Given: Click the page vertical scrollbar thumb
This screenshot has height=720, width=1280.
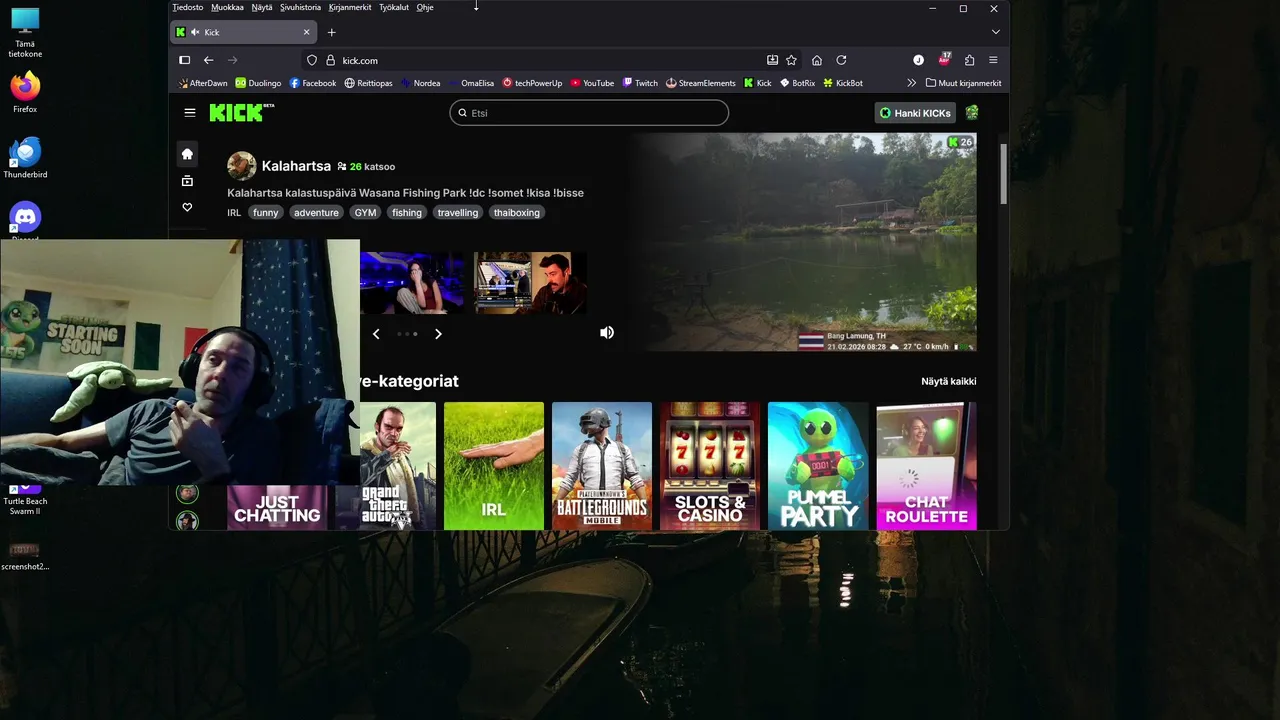Looking at the screenshot, I should pos(1003,176).
